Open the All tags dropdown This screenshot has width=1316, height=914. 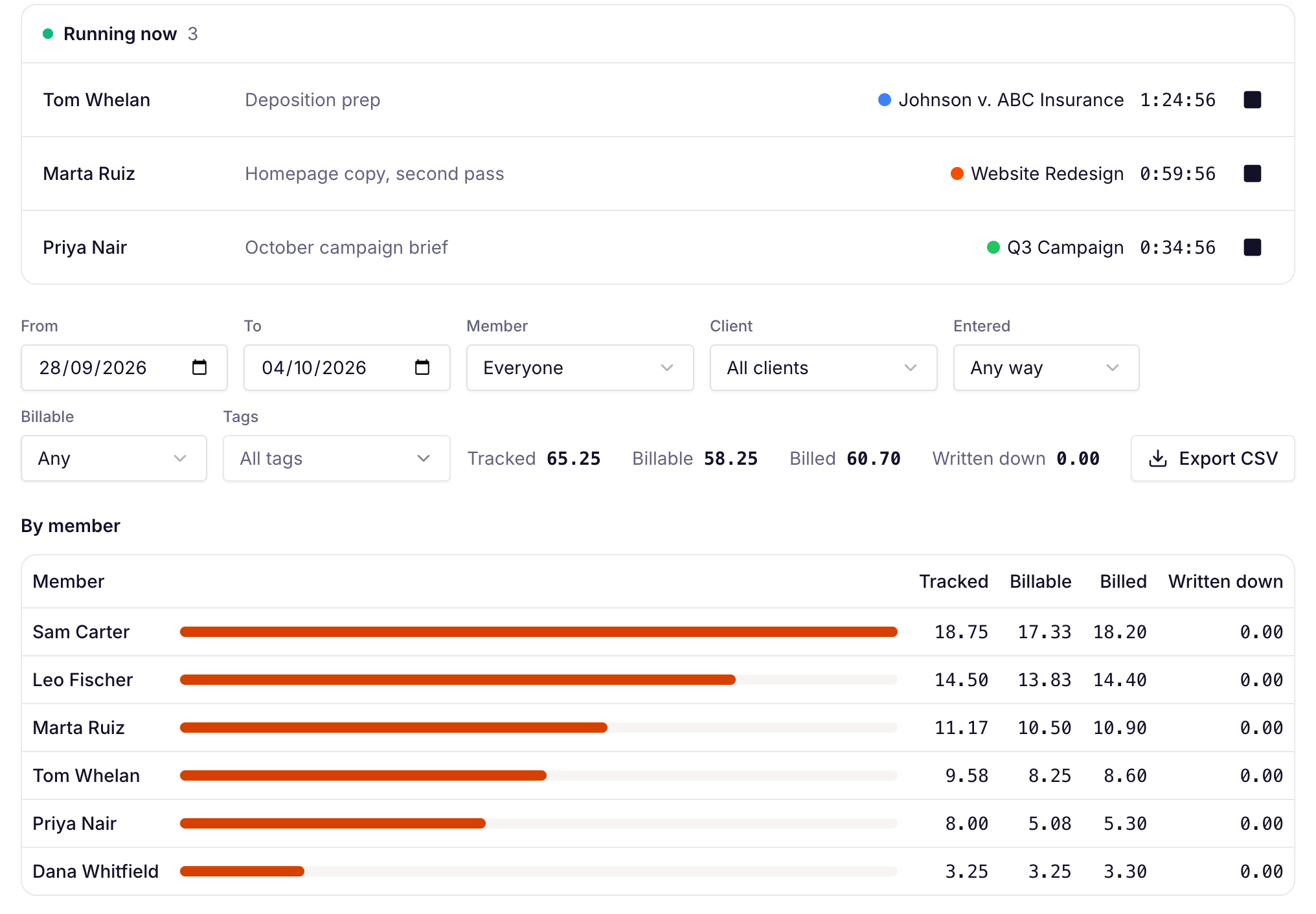click(x=336, y=458)
